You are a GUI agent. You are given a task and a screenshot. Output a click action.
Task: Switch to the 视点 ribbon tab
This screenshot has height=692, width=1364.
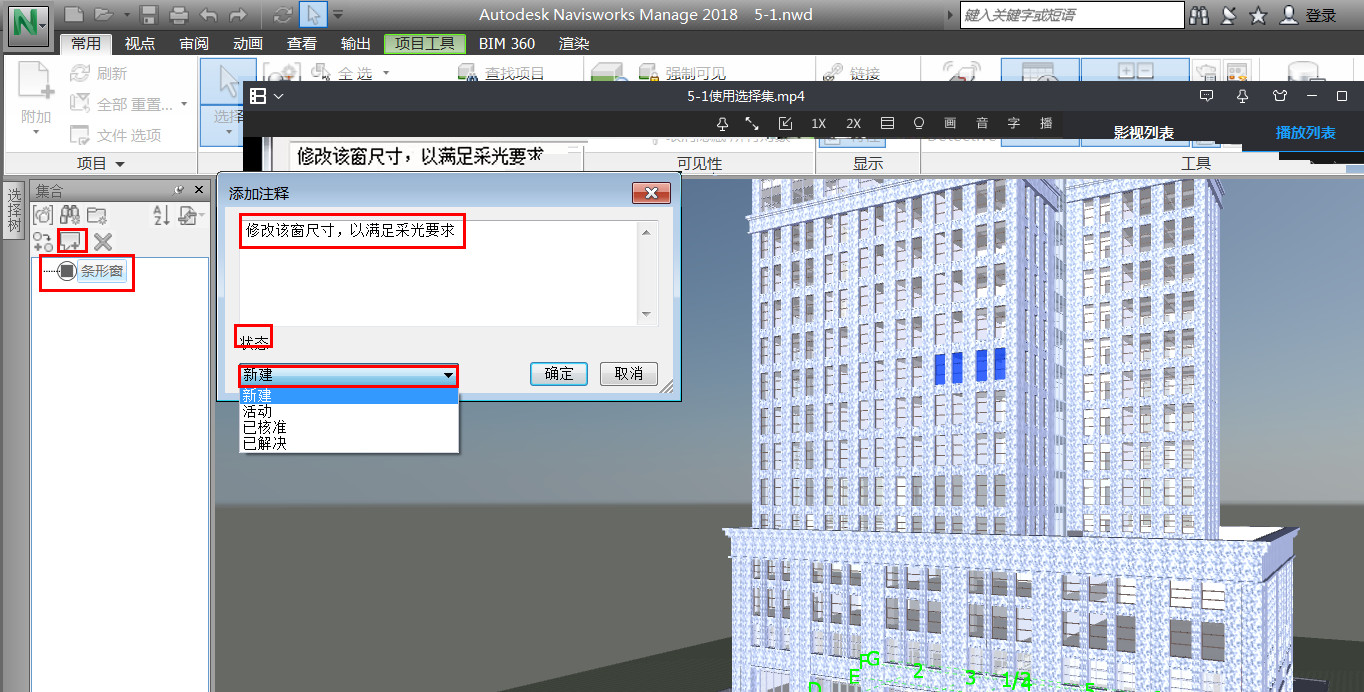pyautogui.click(x=140, y=43)
